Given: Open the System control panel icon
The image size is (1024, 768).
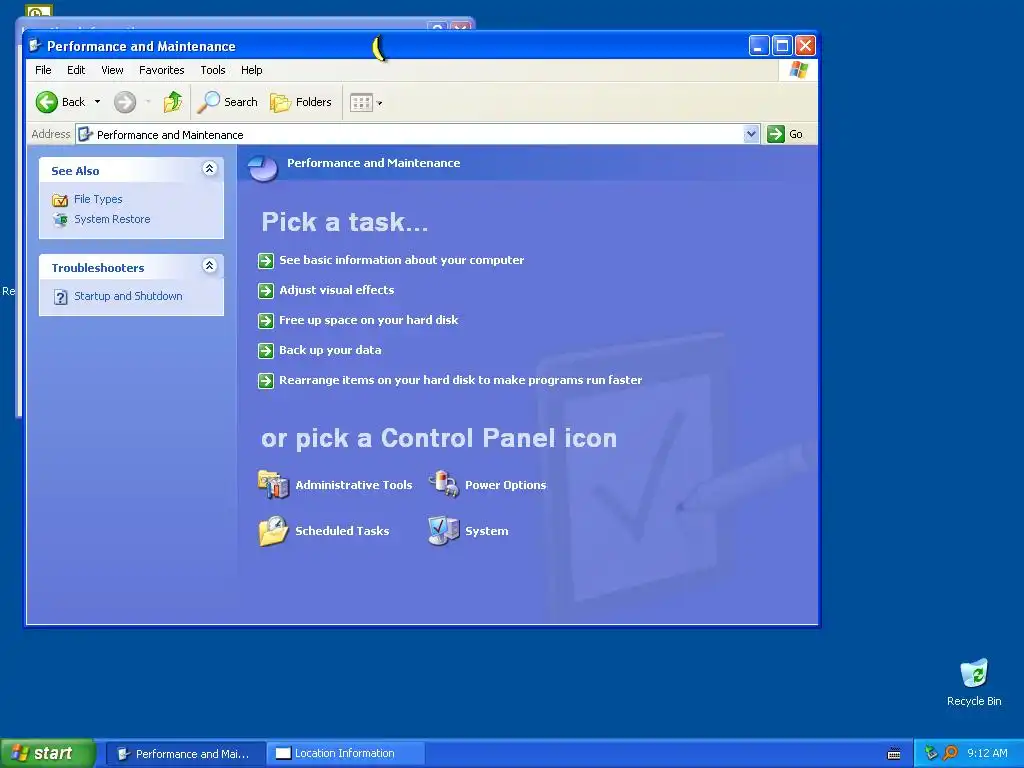Looking at the screenshot, I should coord(444,530).
